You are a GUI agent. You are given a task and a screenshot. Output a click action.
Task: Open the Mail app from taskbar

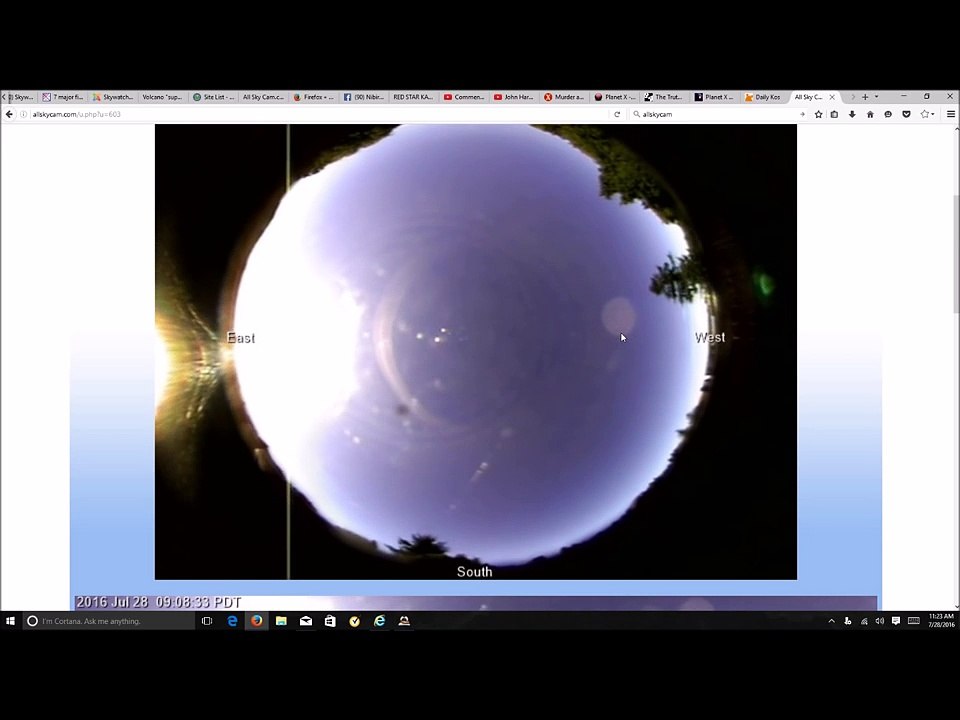pos(306,621)
